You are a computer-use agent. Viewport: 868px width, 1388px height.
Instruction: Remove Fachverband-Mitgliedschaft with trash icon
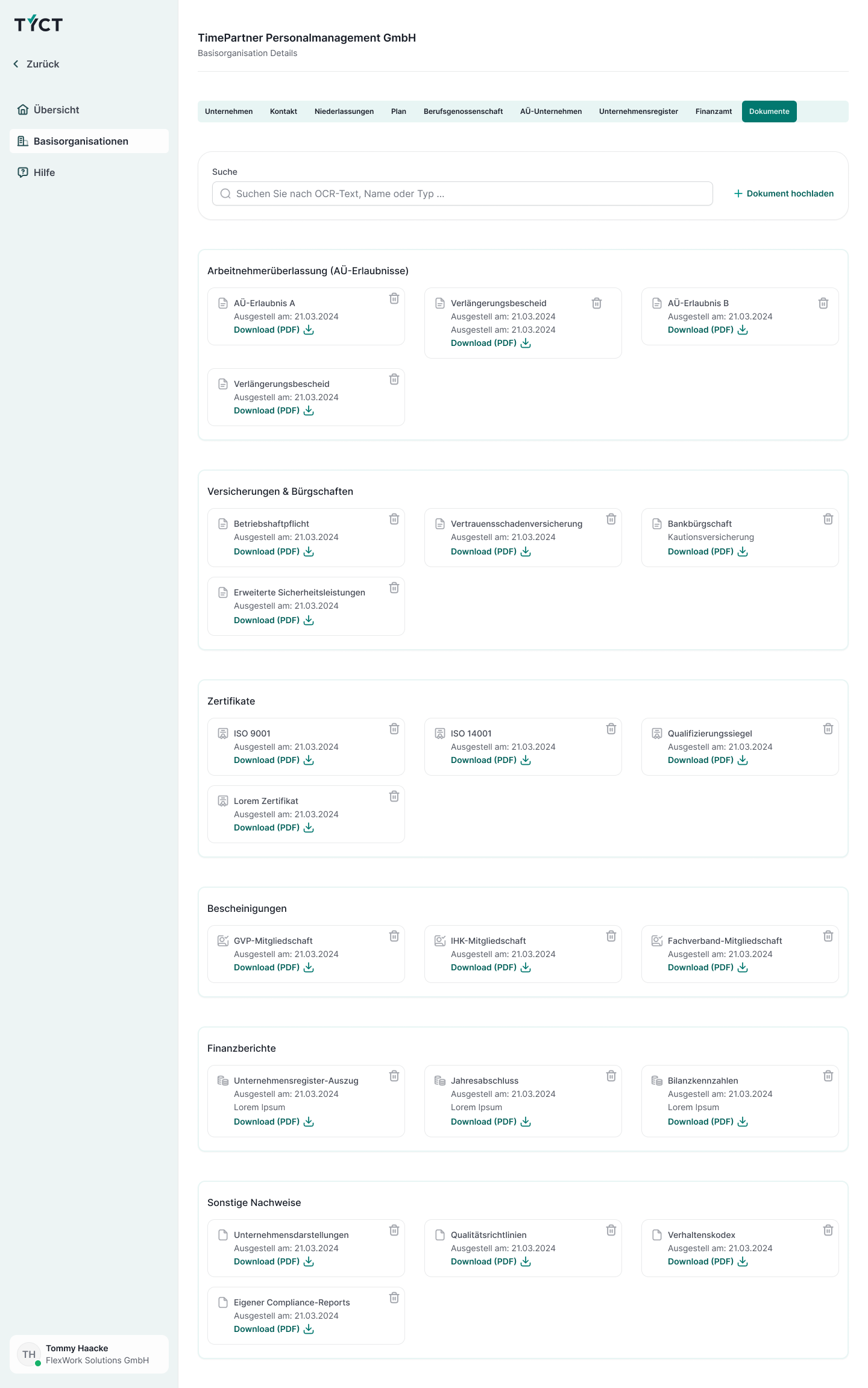[x=828, y=936]
